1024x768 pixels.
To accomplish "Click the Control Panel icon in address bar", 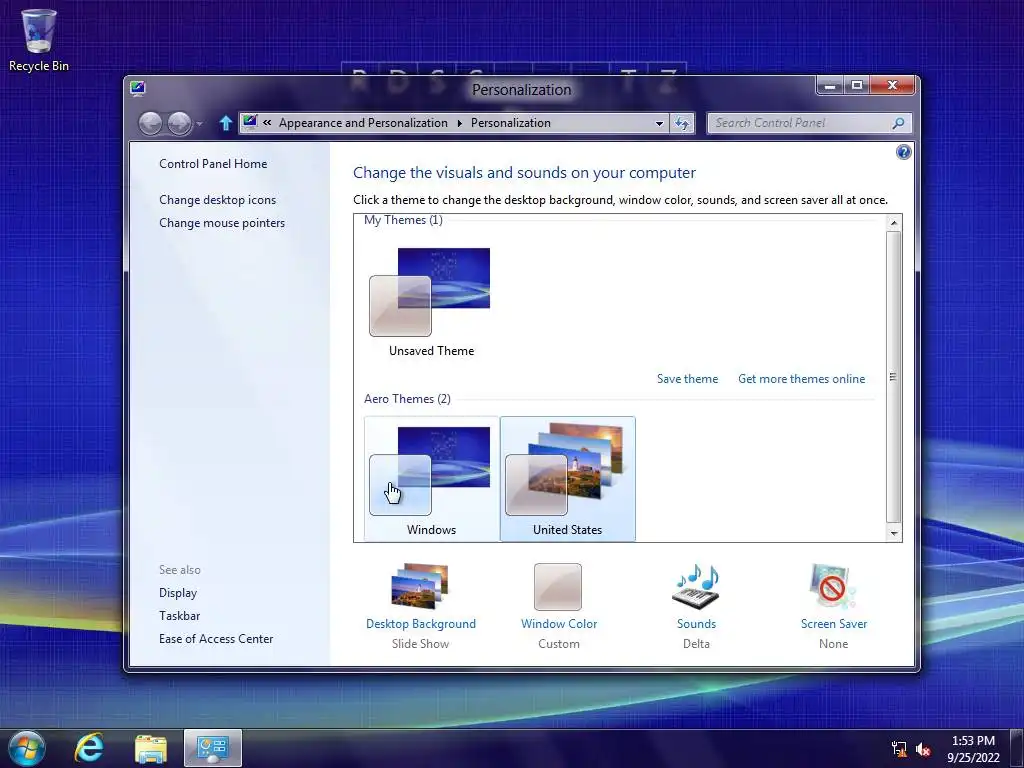I will (249, 122).
